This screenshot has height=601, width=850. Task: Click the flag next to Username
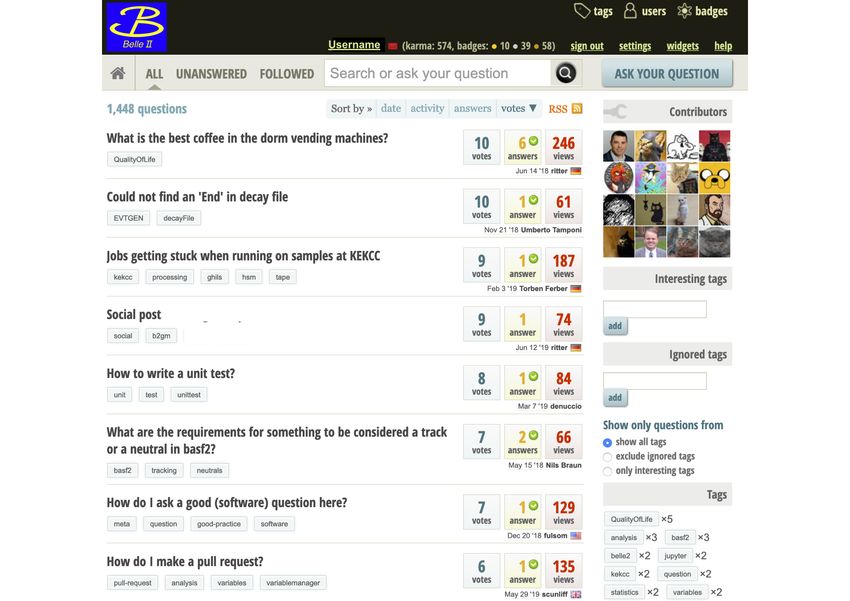point(393,46)
